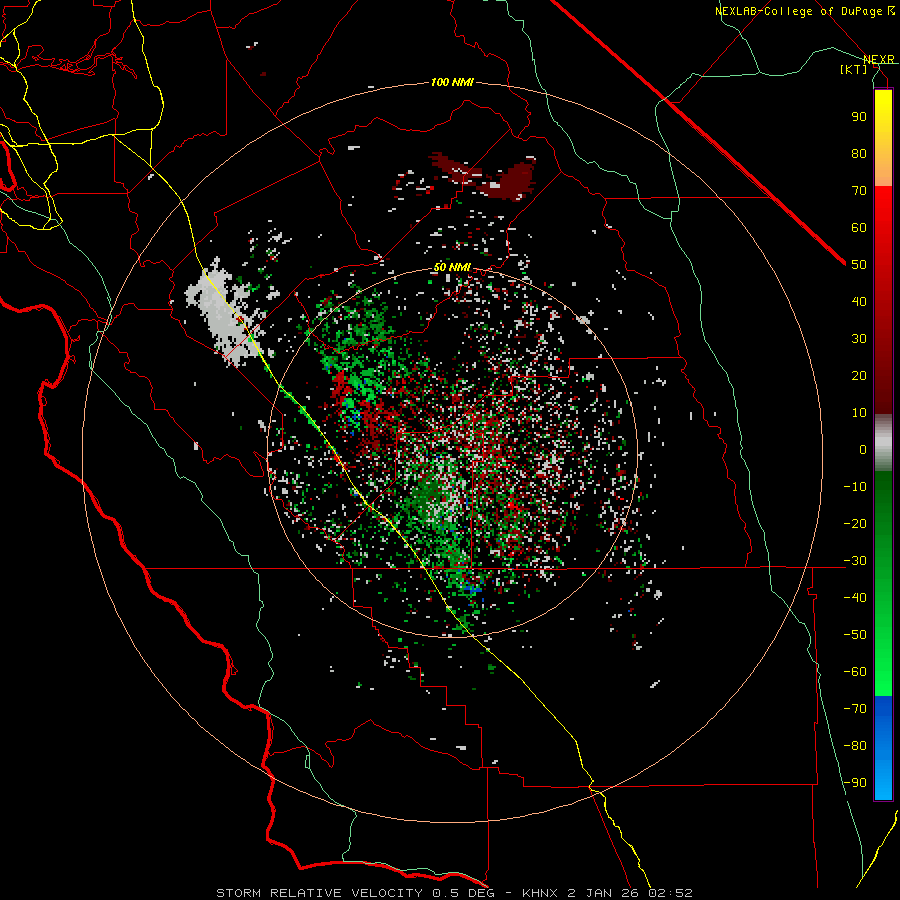Click the 40 value on velocity scale
900x900 pixels.
pos(859,301)
